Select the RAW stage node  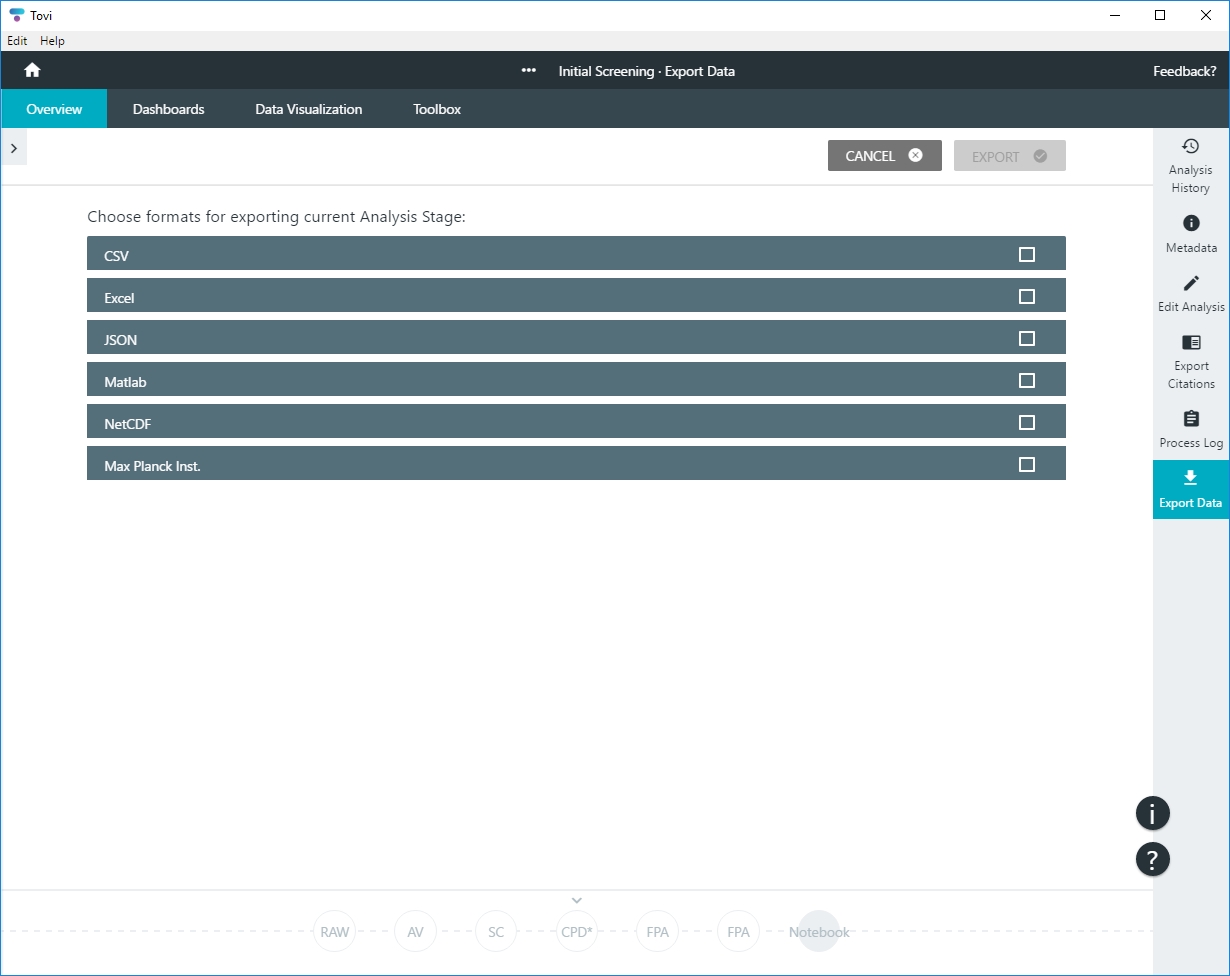[x=335, y=932]
